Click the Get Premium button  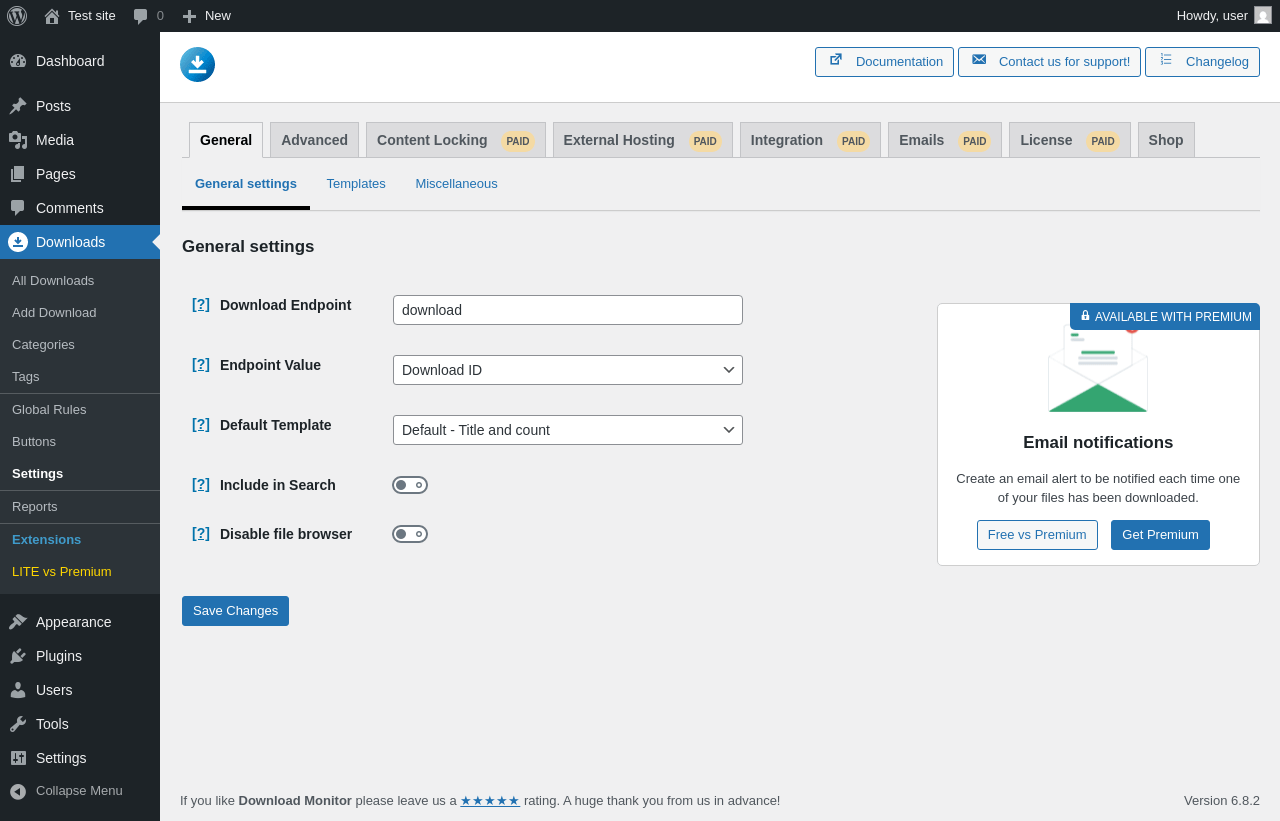1160,535
